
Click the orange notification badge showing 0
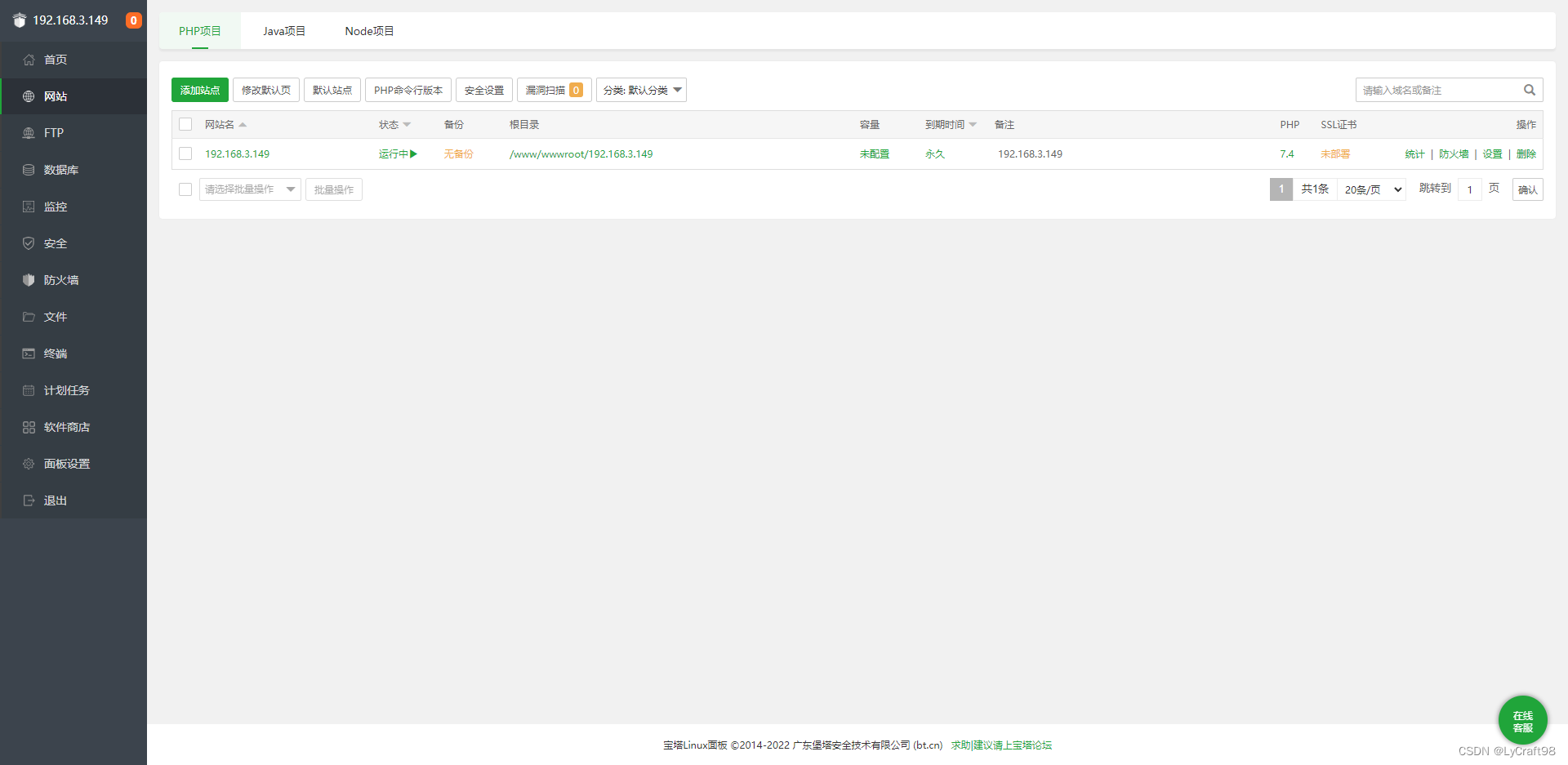[x=133, y=20]
